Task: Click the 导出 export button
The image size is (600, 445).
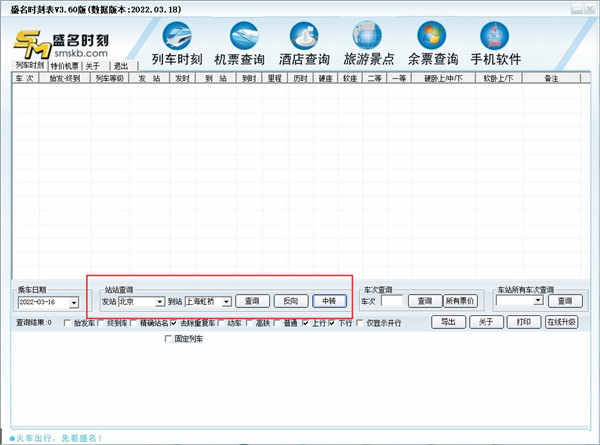Action: pyautogui.click(x=448, y=322)
